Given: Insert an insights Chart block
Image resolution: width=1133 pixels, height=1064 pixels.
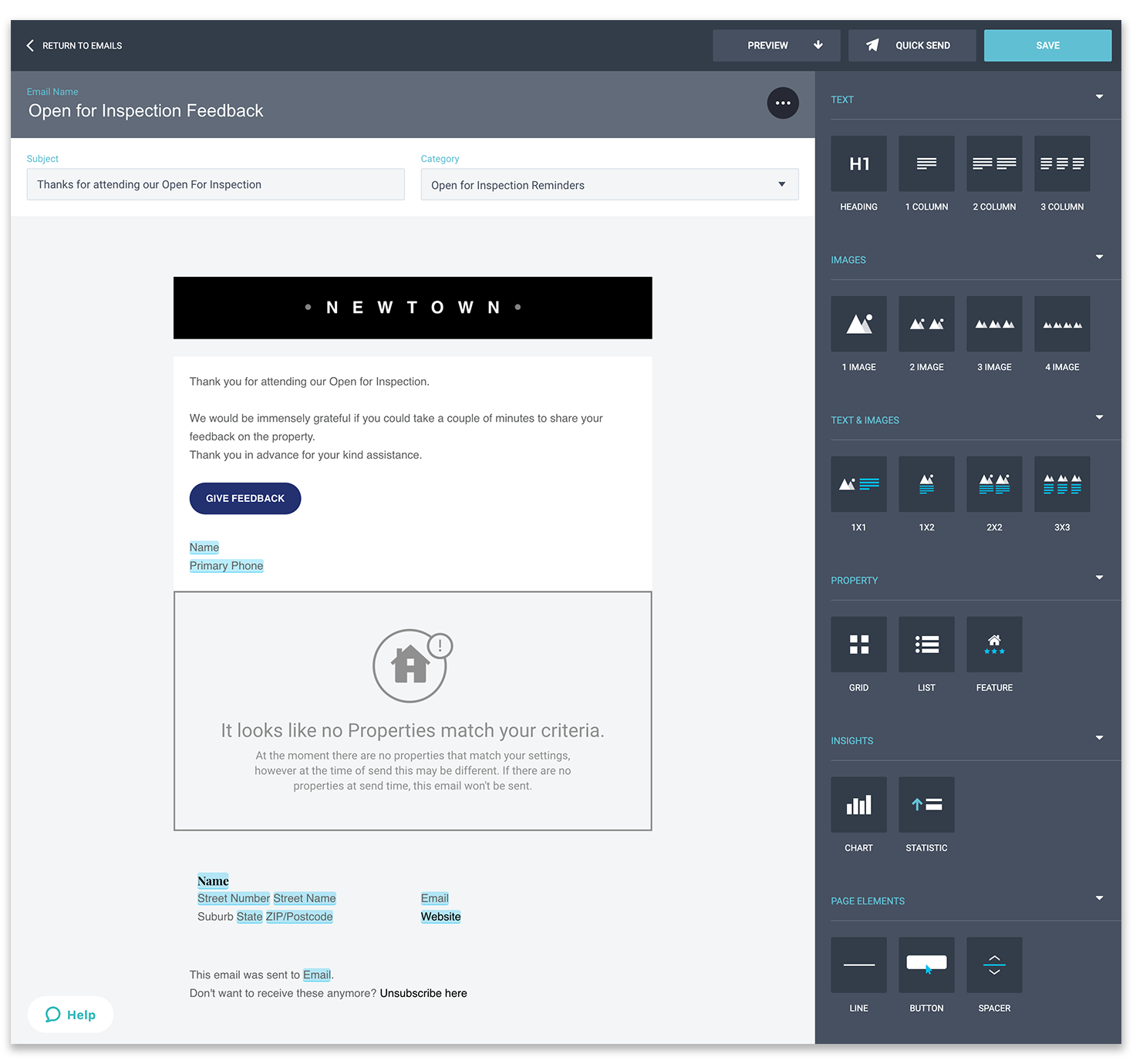Looking at the screenshot, I should pyautogui.click(x=858, y=805).
